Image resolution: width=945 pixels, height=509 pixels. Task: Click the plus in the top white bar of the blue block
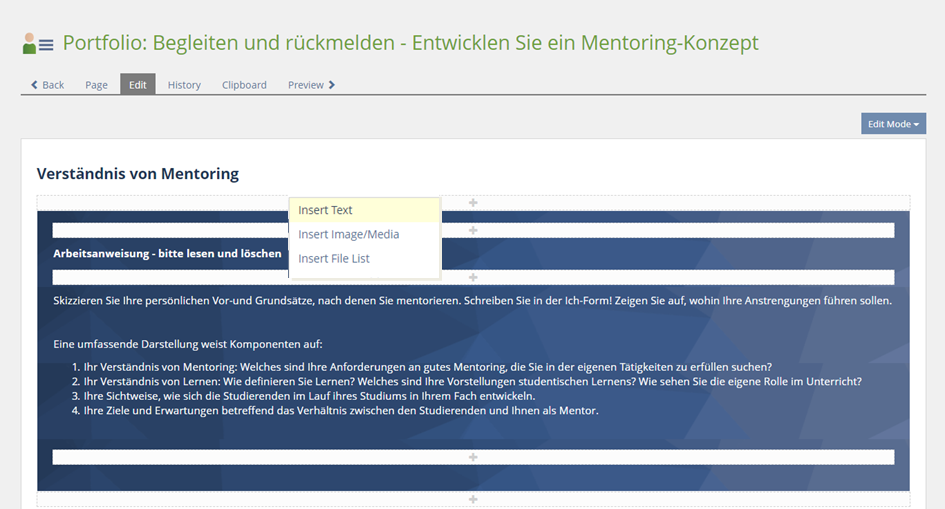pyautogui.click(x=473, y=230)
